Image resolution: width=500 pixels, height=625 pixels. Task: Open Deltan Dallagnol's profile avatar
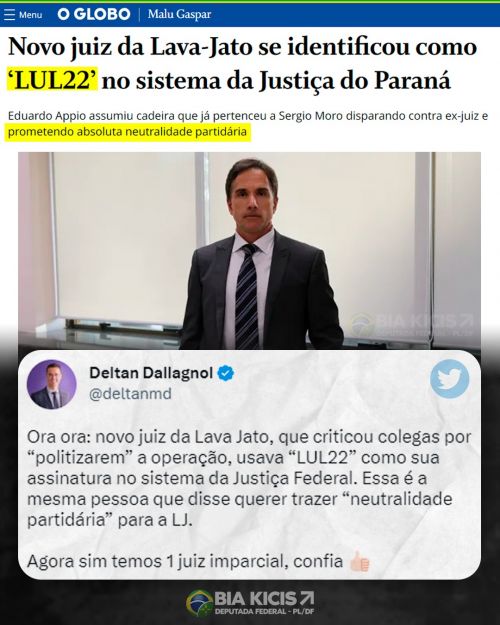click(51, 385)
